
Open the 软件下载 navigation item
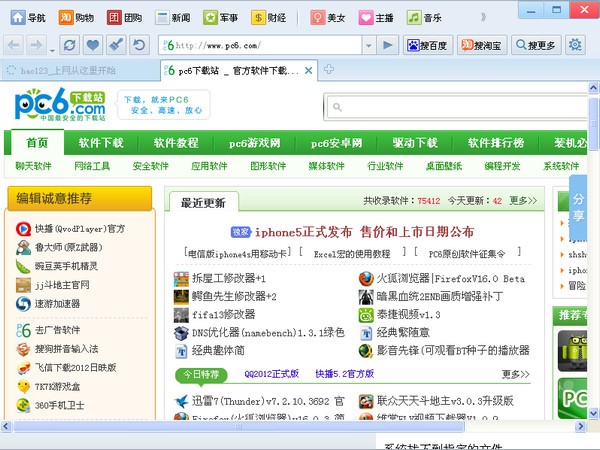pos(101,143)
